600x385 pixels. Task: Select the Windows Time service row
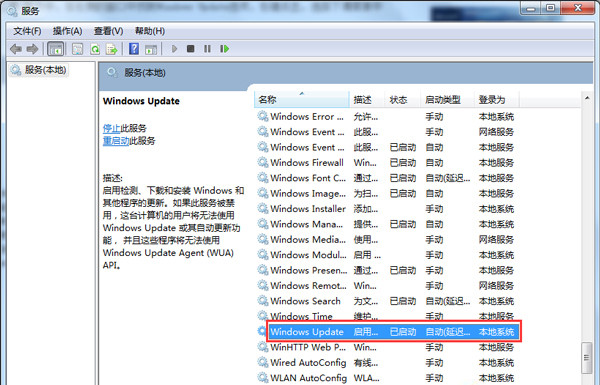(386, 316)
